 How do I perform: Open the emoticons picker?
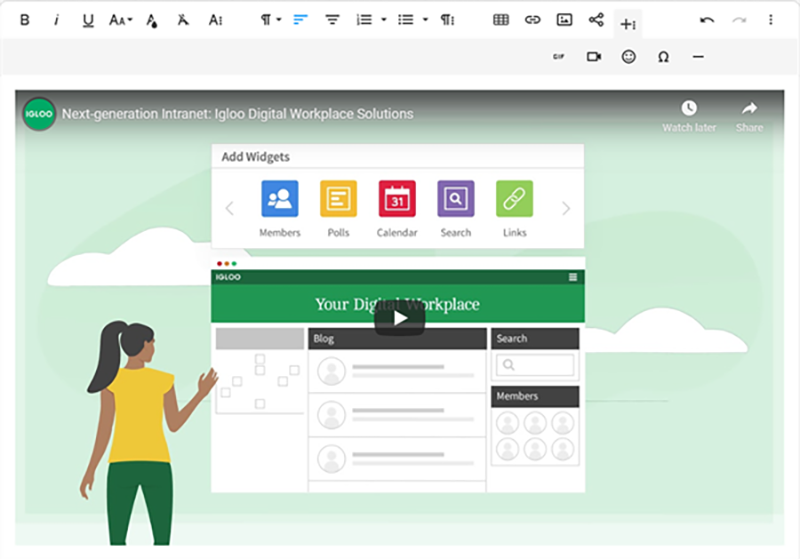pyautogui.click(x=629, y=57)
